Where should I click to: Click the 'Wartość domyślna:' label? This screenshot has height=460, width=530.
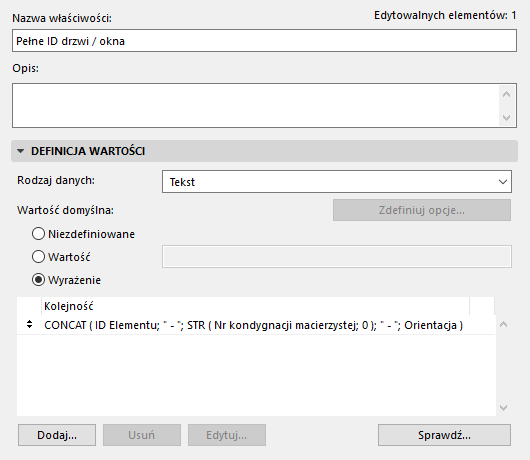[66, 210]
